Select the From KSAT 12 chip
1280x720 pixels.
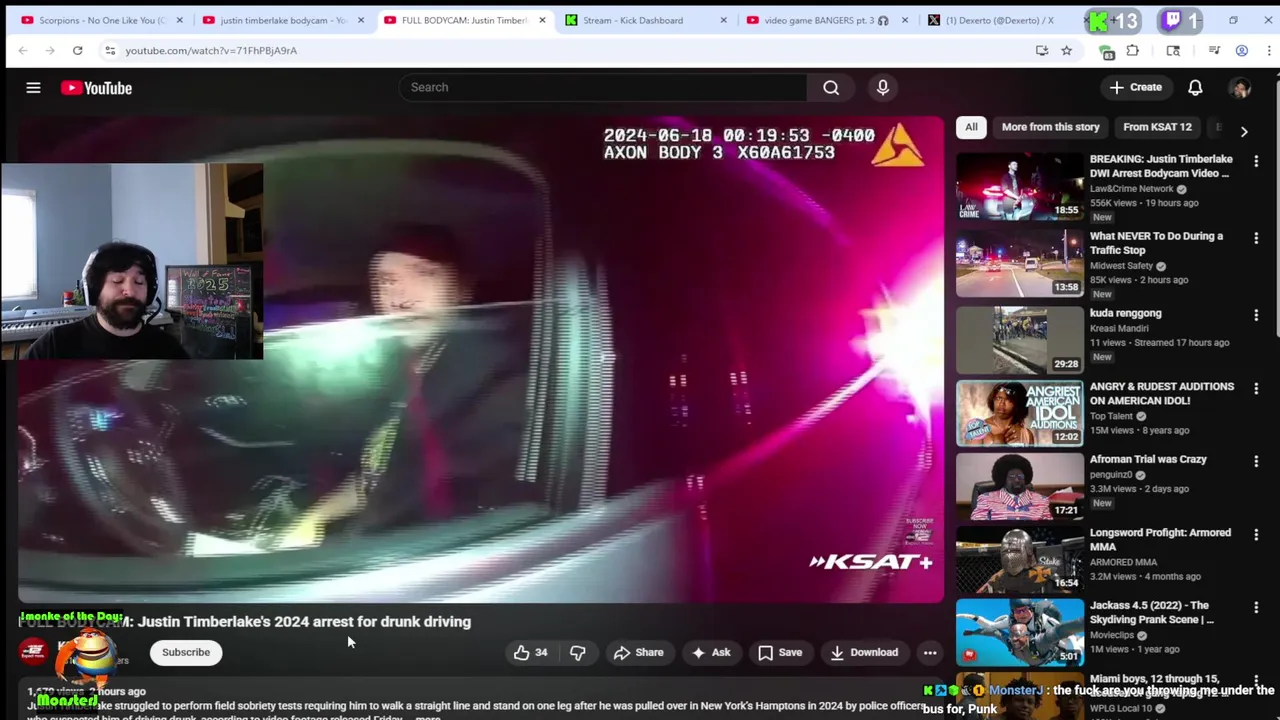(x=1157, y=127)
